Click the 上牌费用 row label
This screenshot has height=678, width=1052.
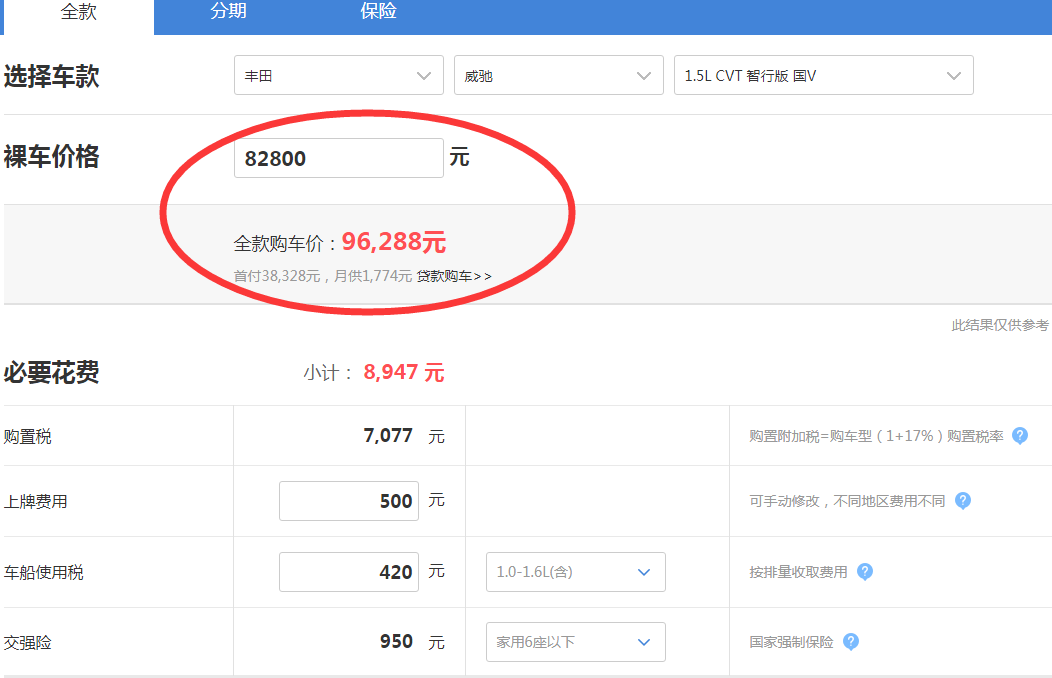tap(36, 502)
